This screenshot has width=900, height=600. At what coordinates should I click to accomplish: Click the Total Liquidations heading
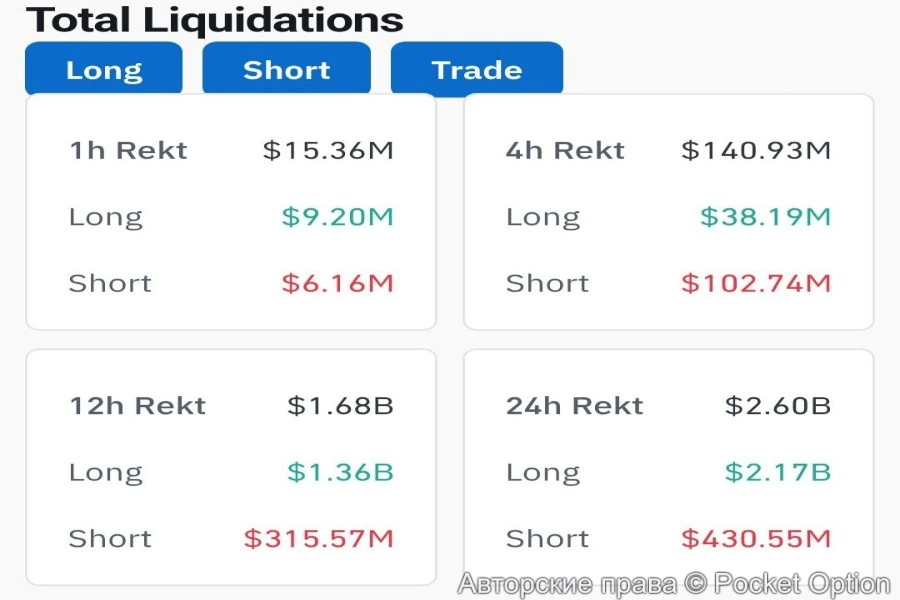pos(214,19)
